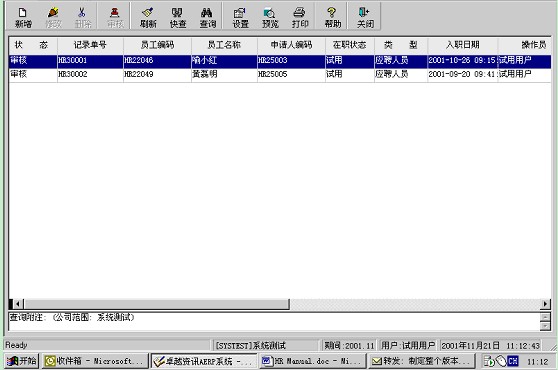
Task: Click the 打印 printer icon
Action: point(300,17)
